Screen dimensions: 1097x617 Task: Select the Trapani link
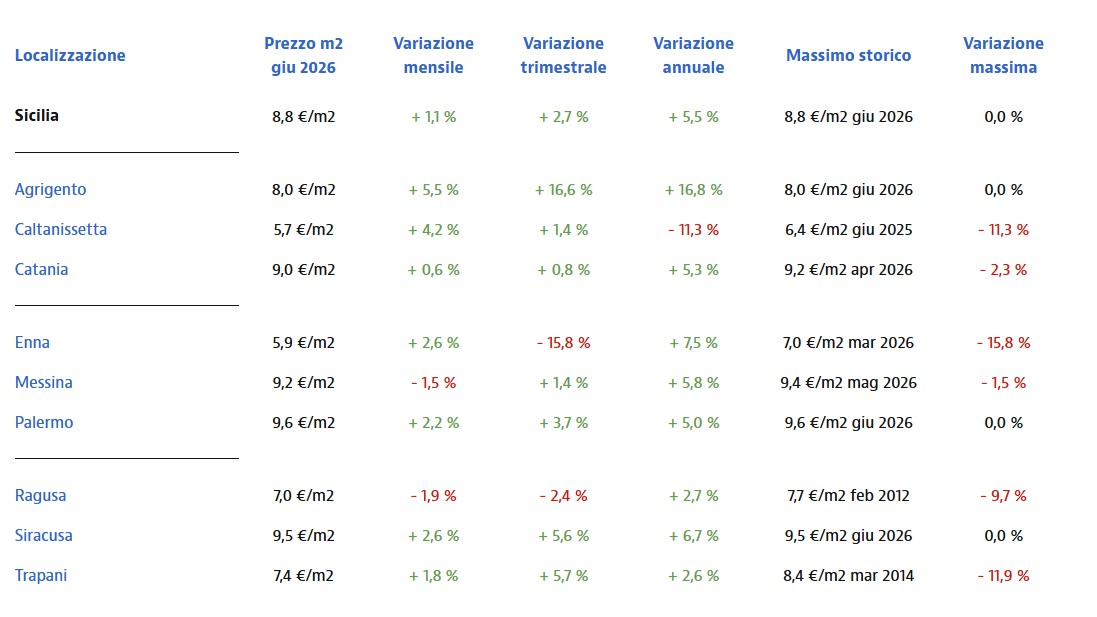[41, 576]
